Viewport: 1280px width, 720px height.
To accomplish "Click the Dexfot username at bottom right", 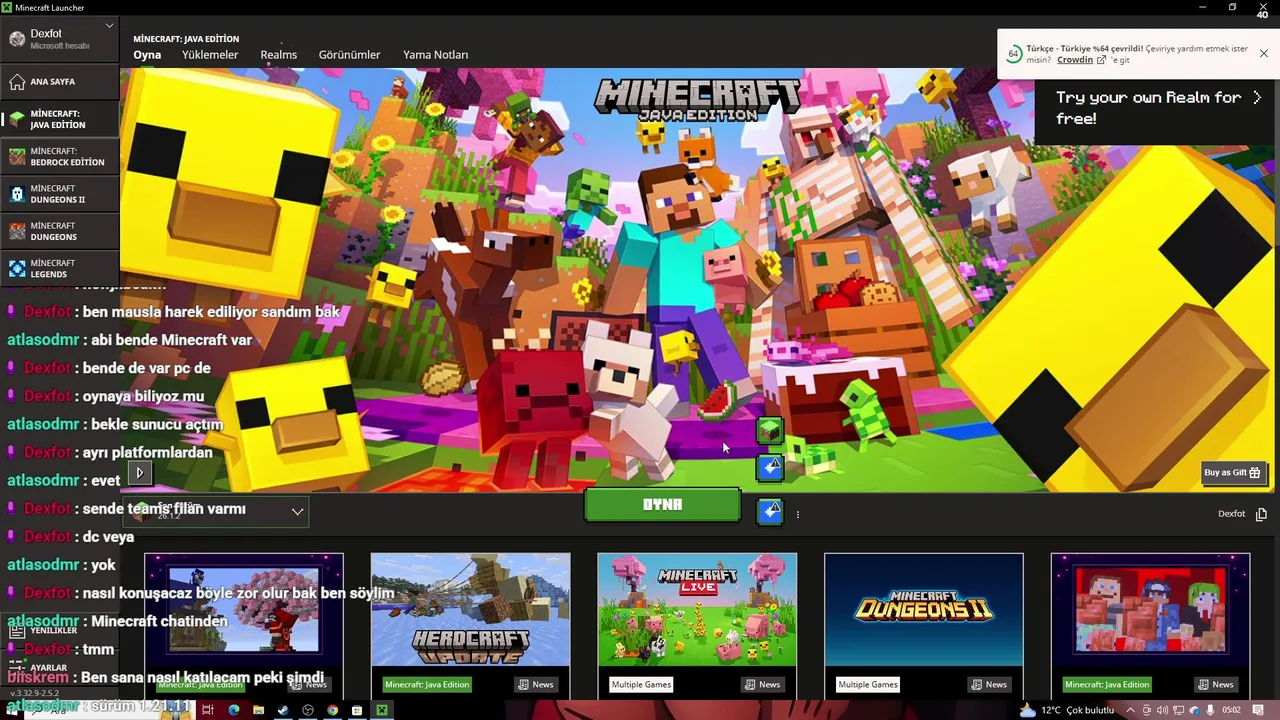I will point(1231,514).
